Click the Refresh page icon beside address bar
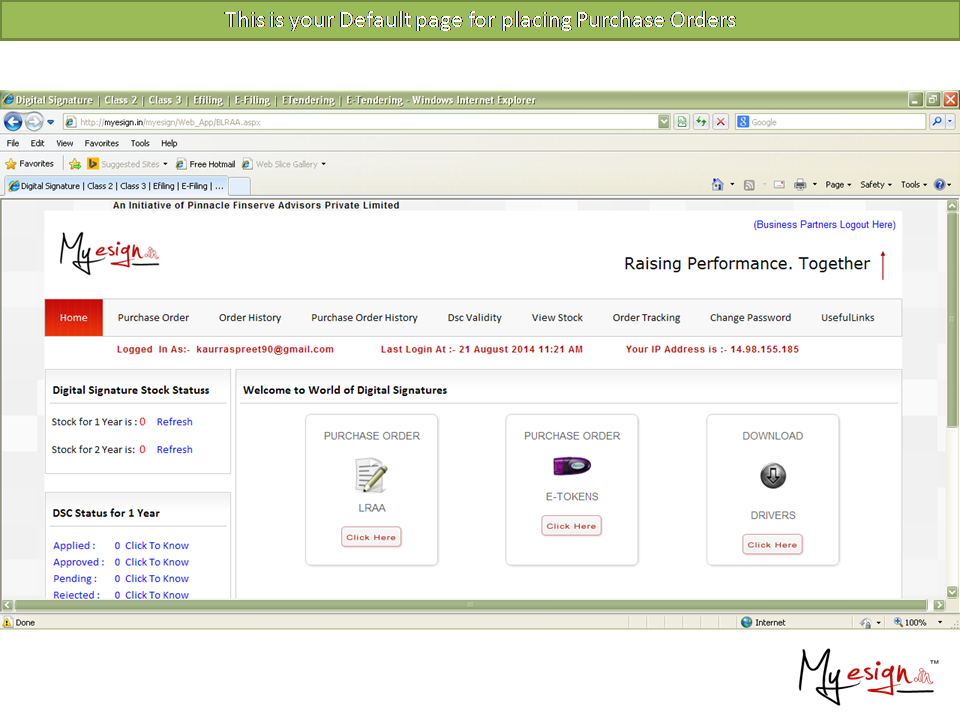 (x=701, y=122)
